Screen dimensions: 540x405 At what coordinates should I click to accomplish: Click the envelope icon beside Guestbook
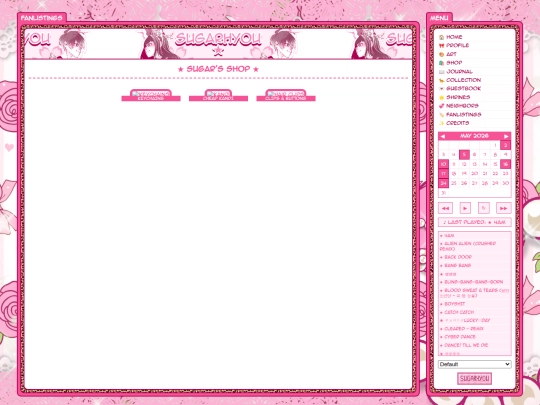coord(442,89)
